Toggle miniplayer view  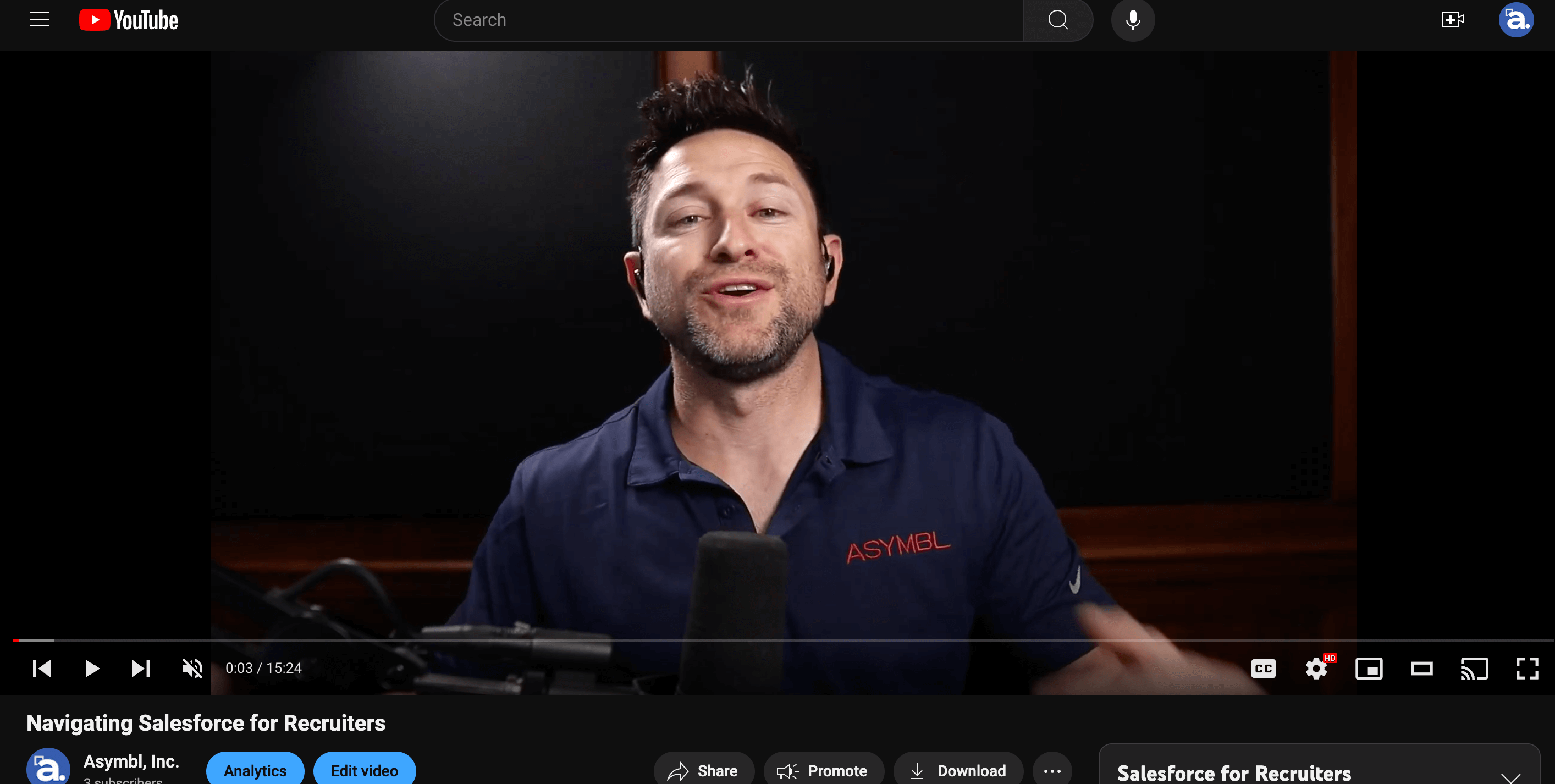pos(1370,668)
